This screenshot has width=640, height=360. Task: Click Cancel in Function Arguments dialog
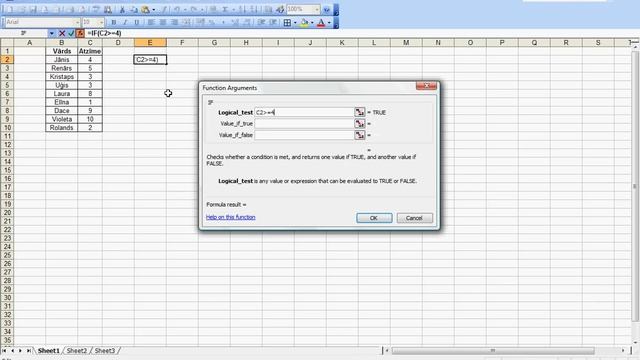(x=414, y=218)
